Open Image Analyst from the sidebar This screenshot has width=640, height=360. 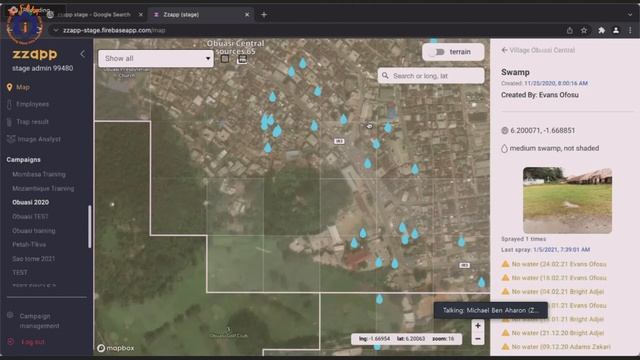click(x=39, y=139)
